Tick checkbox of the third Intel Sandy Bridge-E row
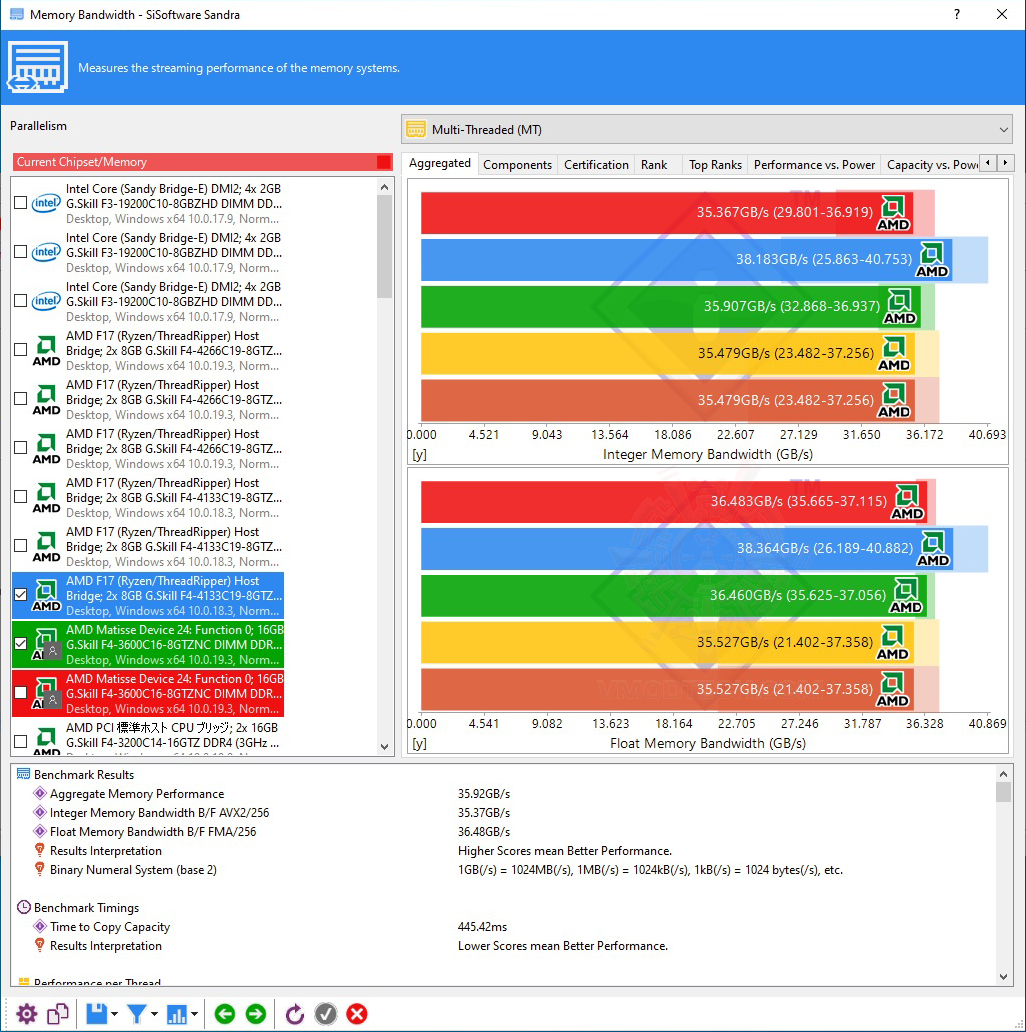This screenshot has width=1026, height=1032. coord(20,301)
